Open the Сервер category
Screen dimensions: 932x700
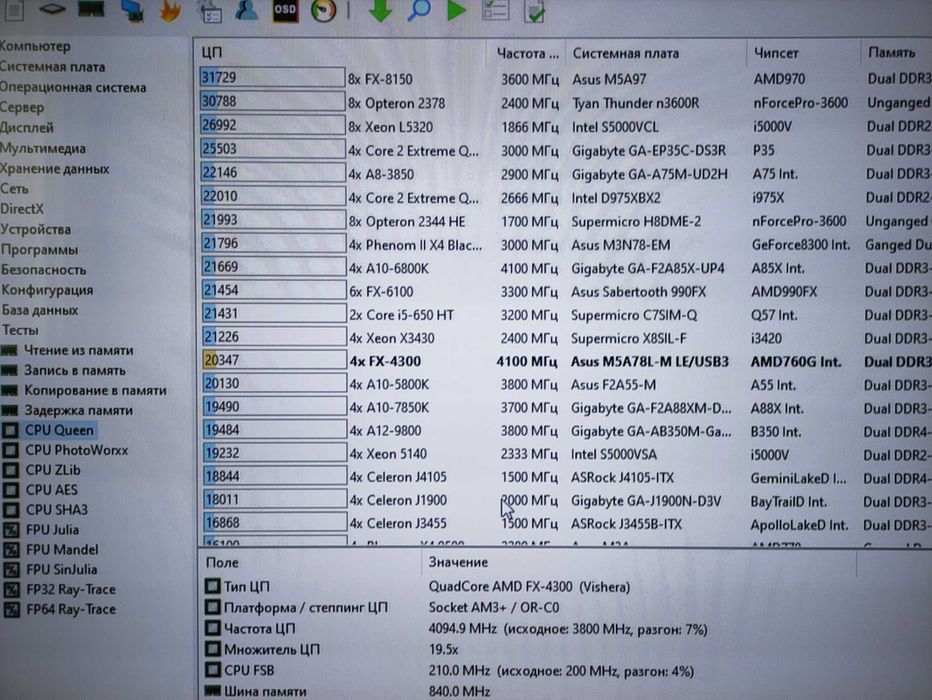coord(22,108)
